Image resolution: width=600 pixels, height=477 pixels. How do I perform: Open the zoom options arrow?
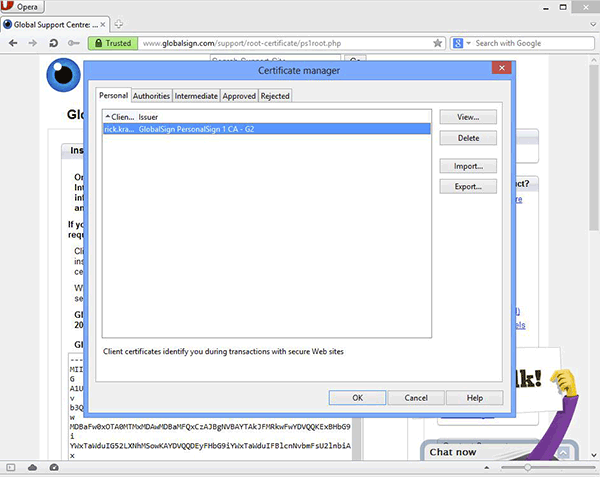coord(487,467)
